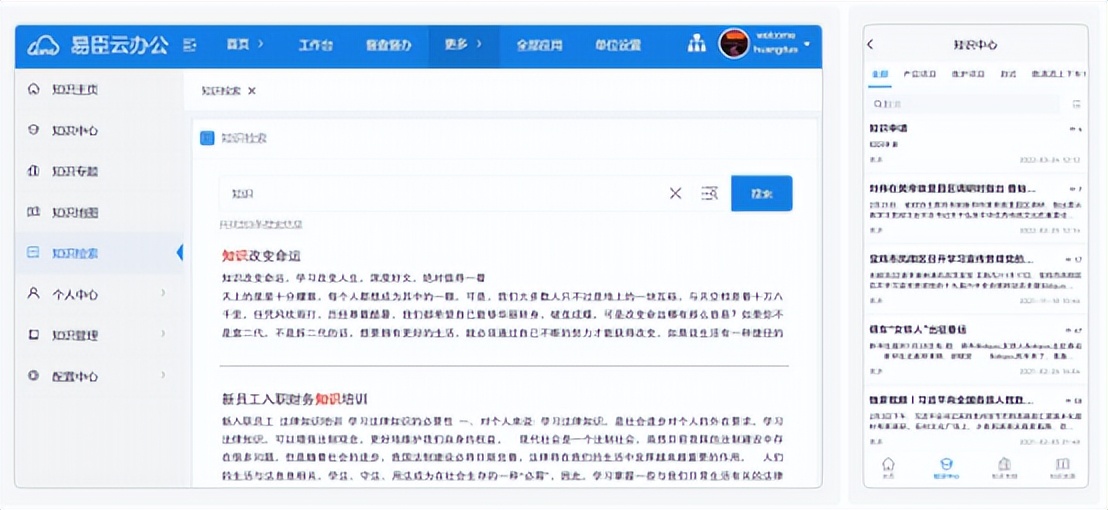The height and width of the screenshot is (510, 1108).
Task: Click the 知识主页 sidebar icon
Action: 33,90
